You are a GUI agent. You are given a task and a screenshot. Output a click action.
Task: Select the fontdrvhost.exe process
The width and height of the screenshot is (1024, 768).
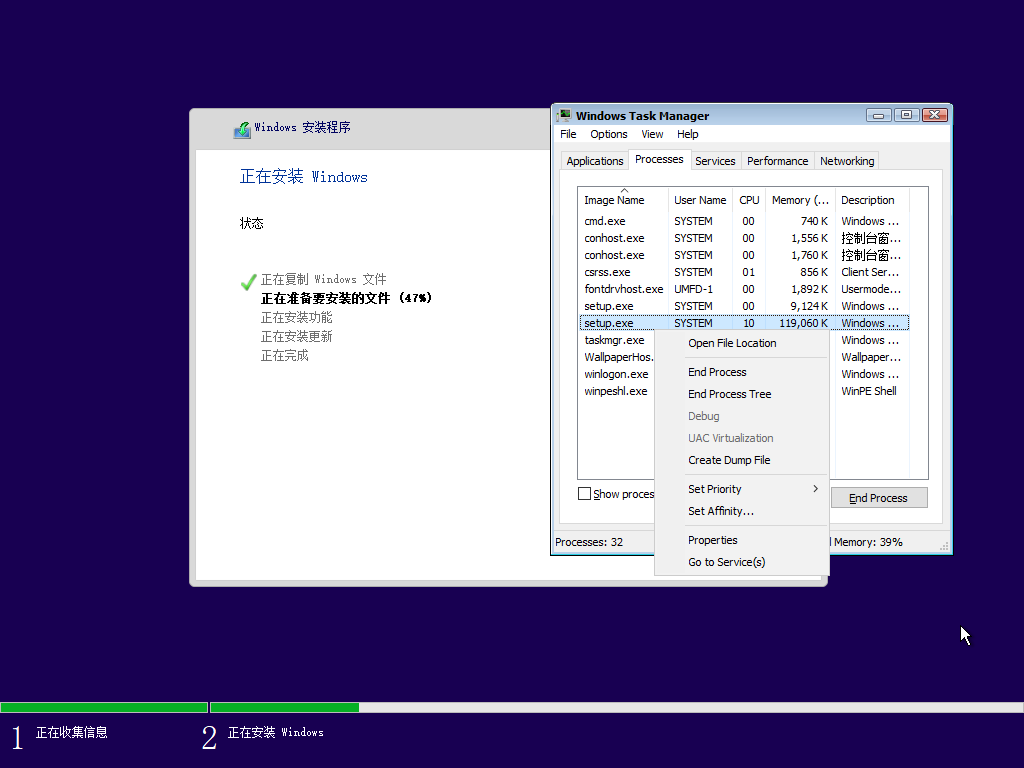[744, 289]
